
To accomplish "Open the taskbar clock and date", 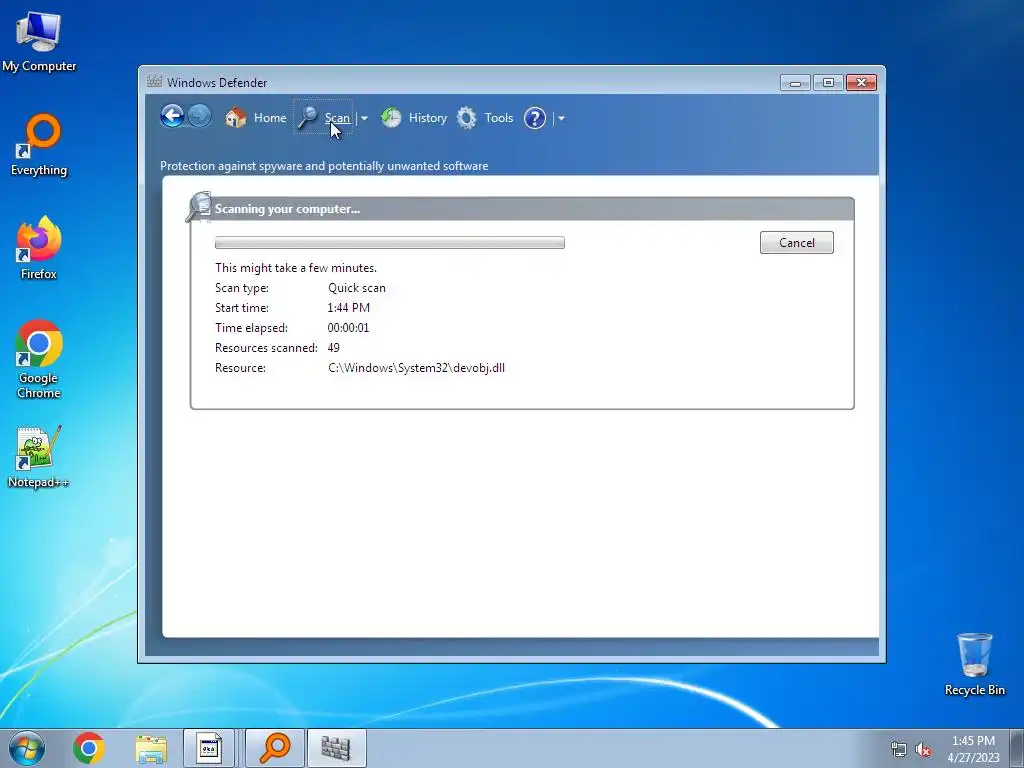I will coord(973,749).
